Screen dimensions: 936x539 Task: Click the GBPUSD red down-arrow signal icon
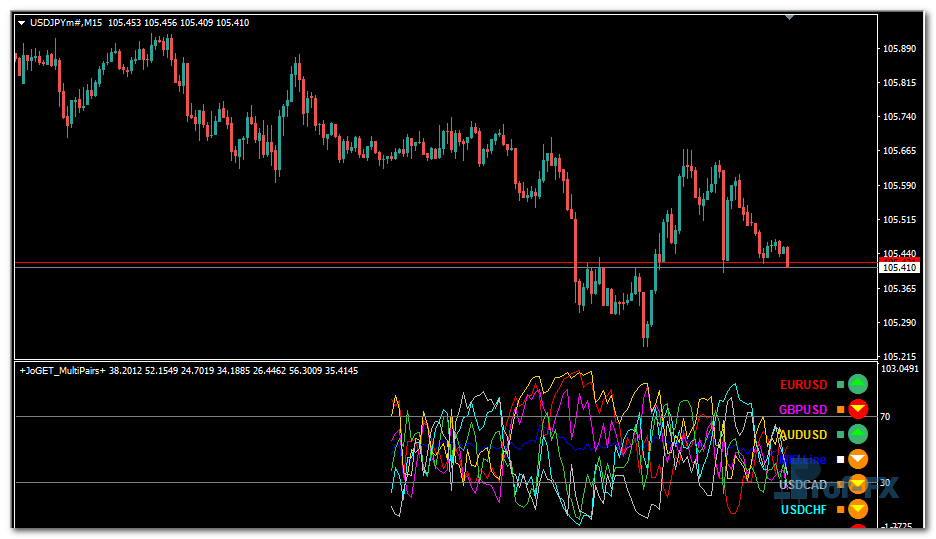pos(857,409)
